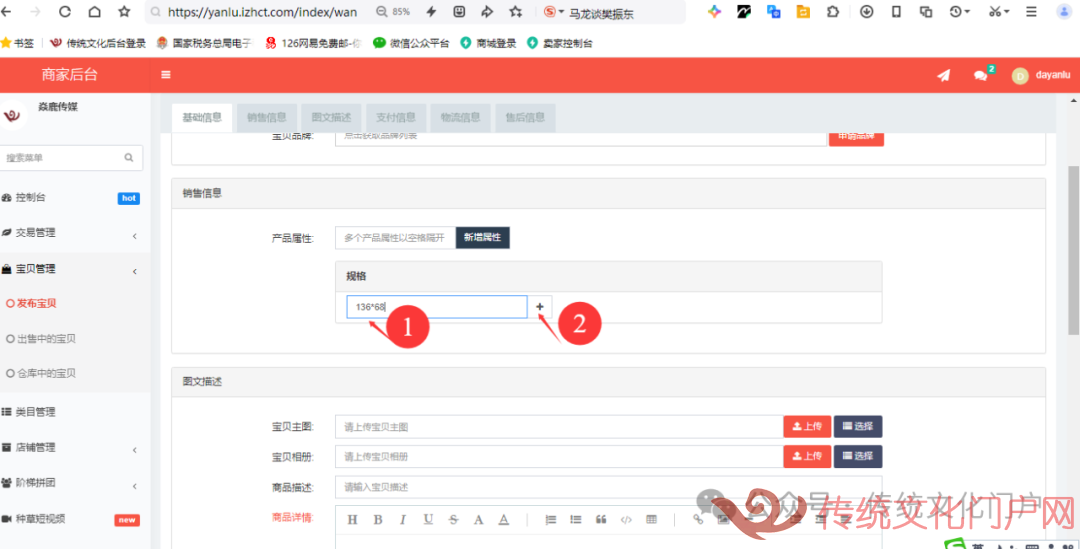Switch to the 售后信息 tab
Viewport: 1080px width, 549px height.
tap(526, 118)
